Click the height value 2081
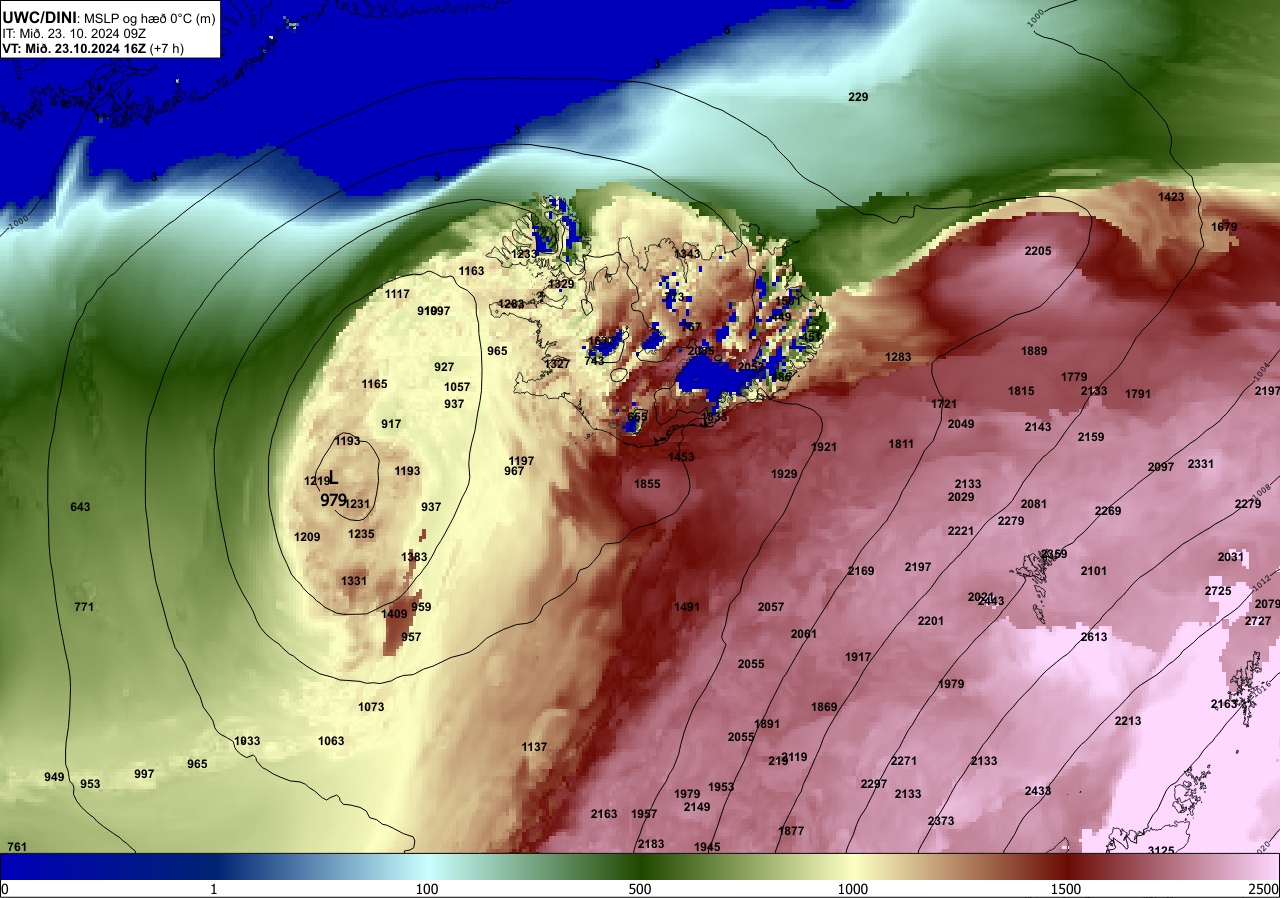Screen dimensions: 1280x898 [x=1034, y=504]
